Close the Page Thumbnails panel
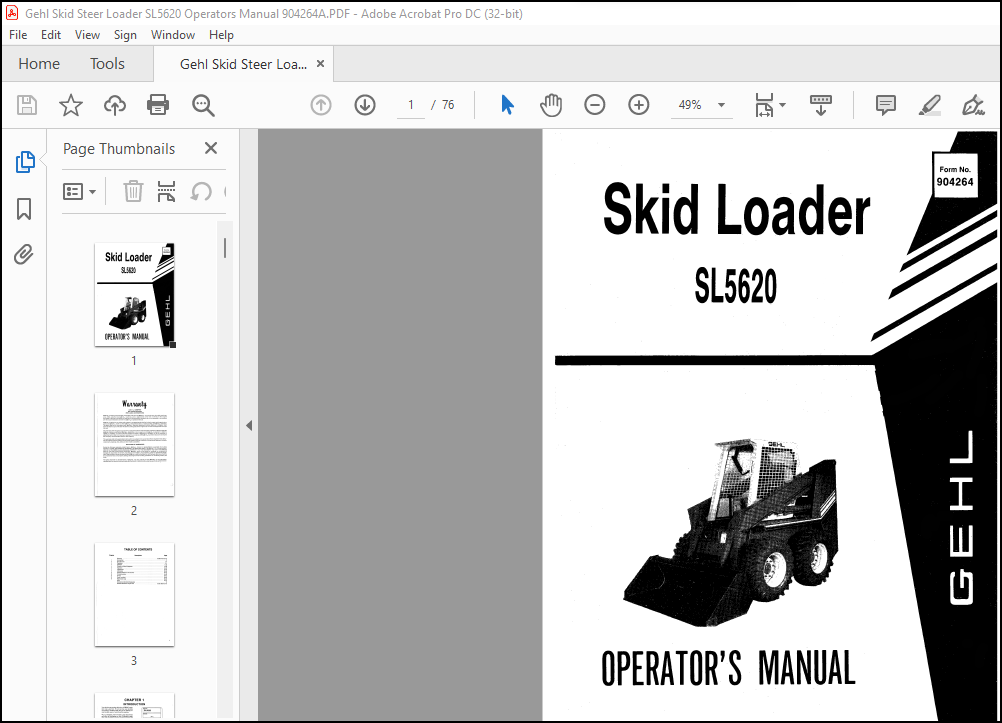 click(211, 148)
